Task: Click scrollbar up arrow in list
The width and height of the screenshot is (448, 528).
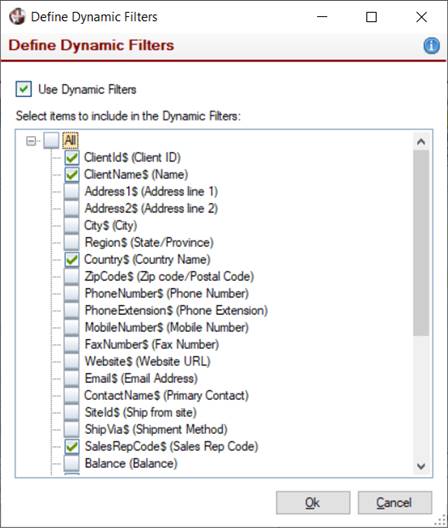Action: pos(421,142)
